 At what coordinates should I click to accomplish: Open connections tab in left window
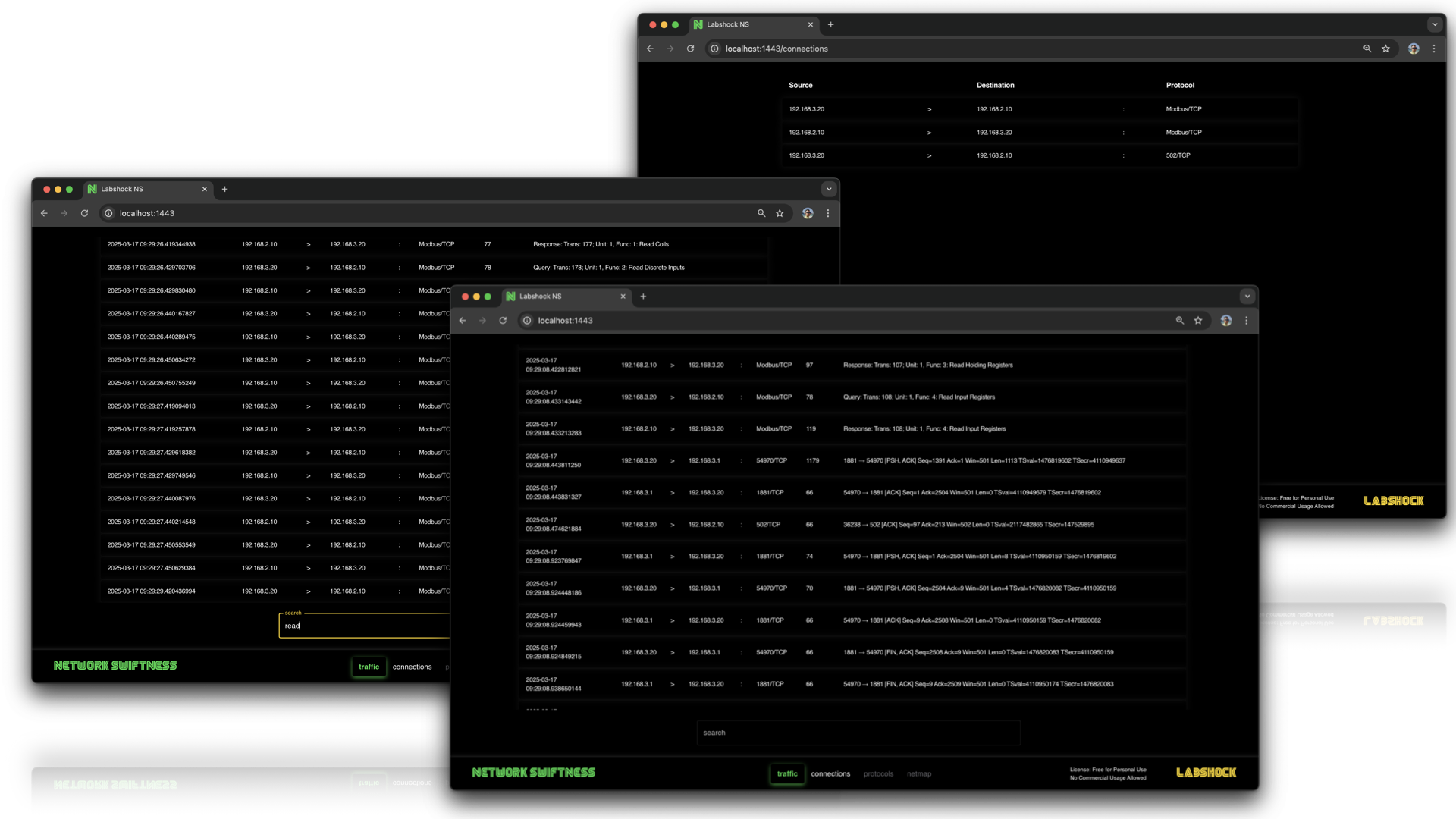point(412,667)
